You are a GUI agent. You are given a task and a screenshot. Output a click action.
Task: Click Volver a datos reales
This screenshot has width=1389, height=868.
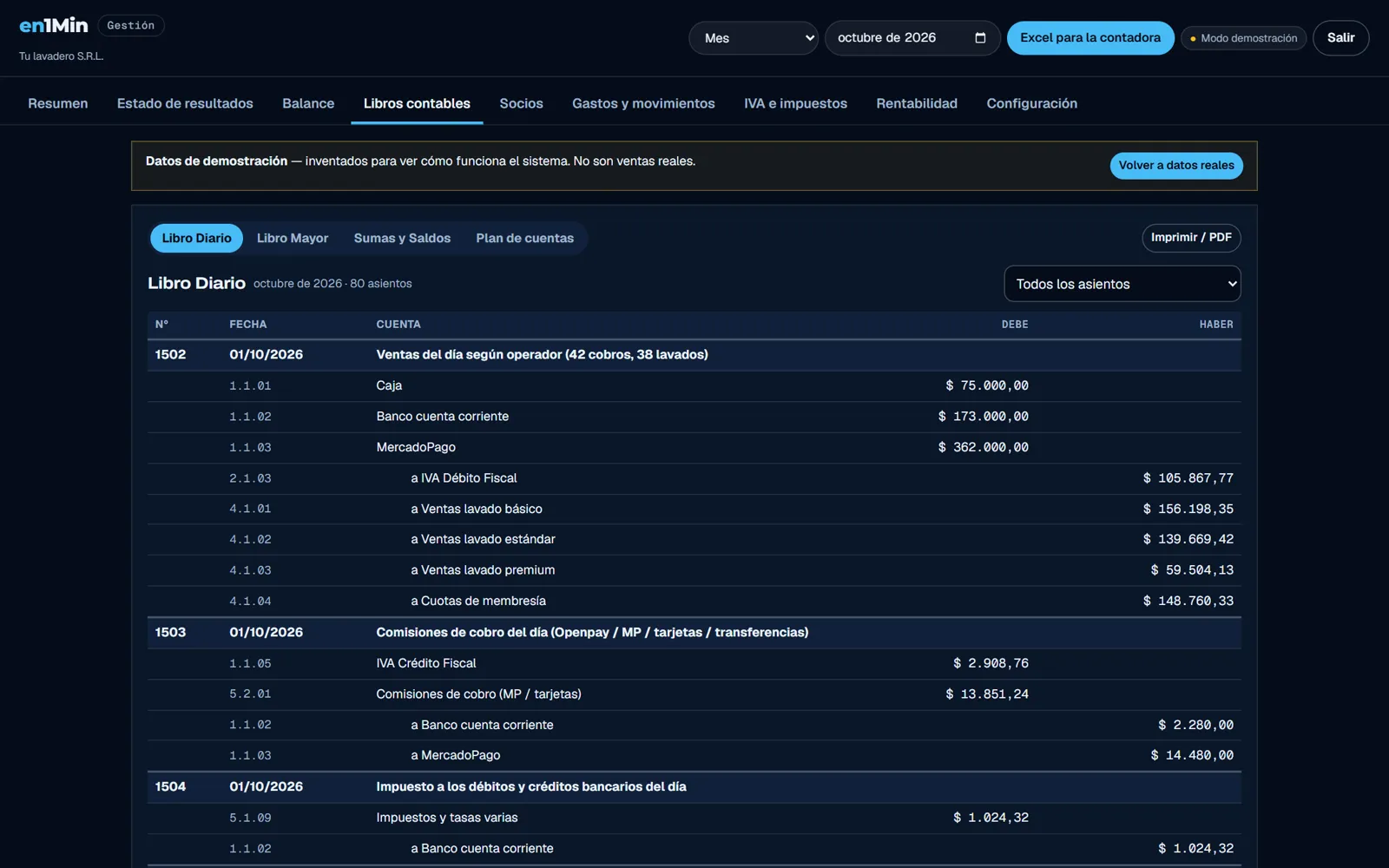(1176, 166)
